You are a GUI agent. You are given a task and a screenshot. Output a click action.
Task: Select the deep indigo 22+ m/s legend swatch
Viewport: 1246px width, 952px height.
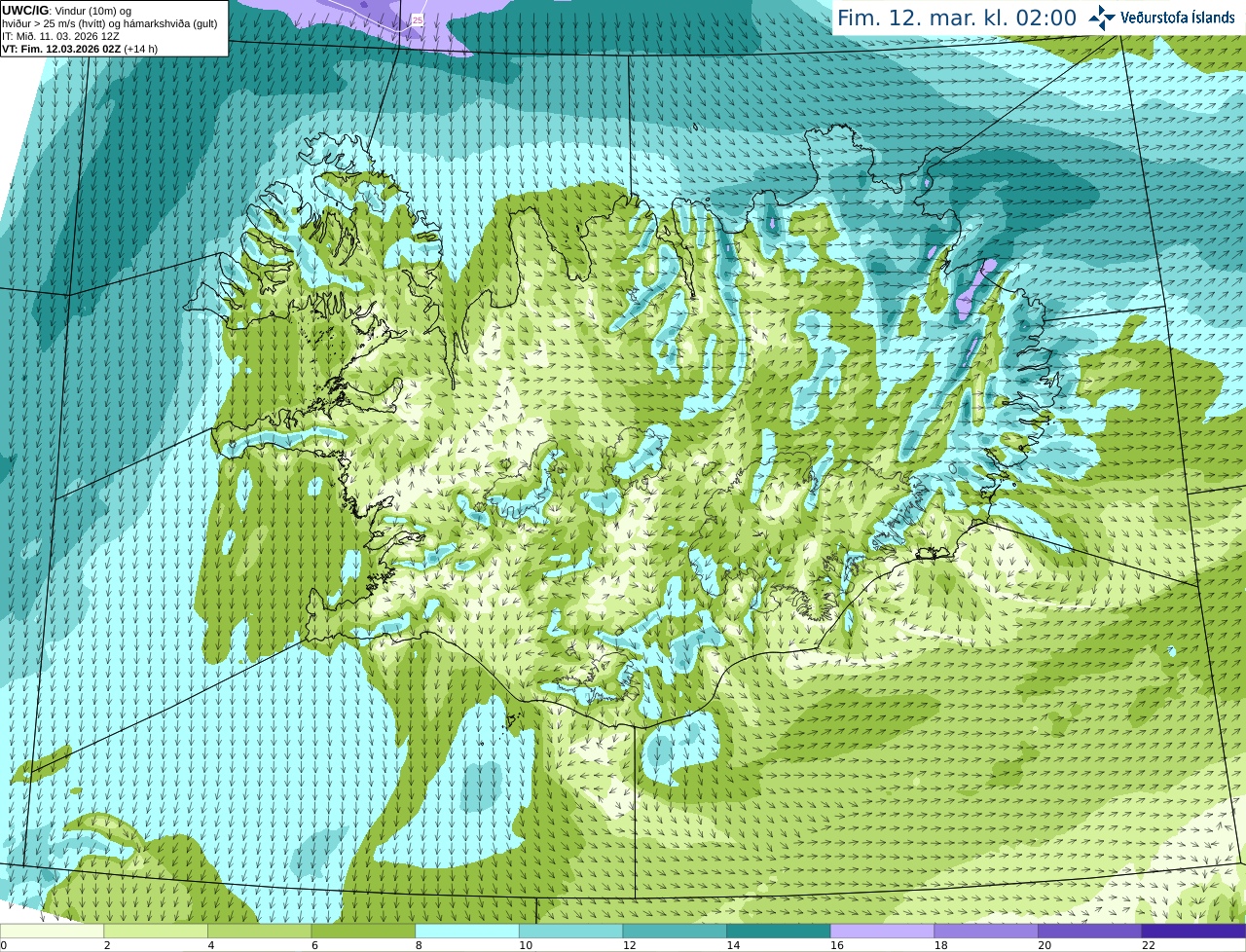pos(1194,931)
